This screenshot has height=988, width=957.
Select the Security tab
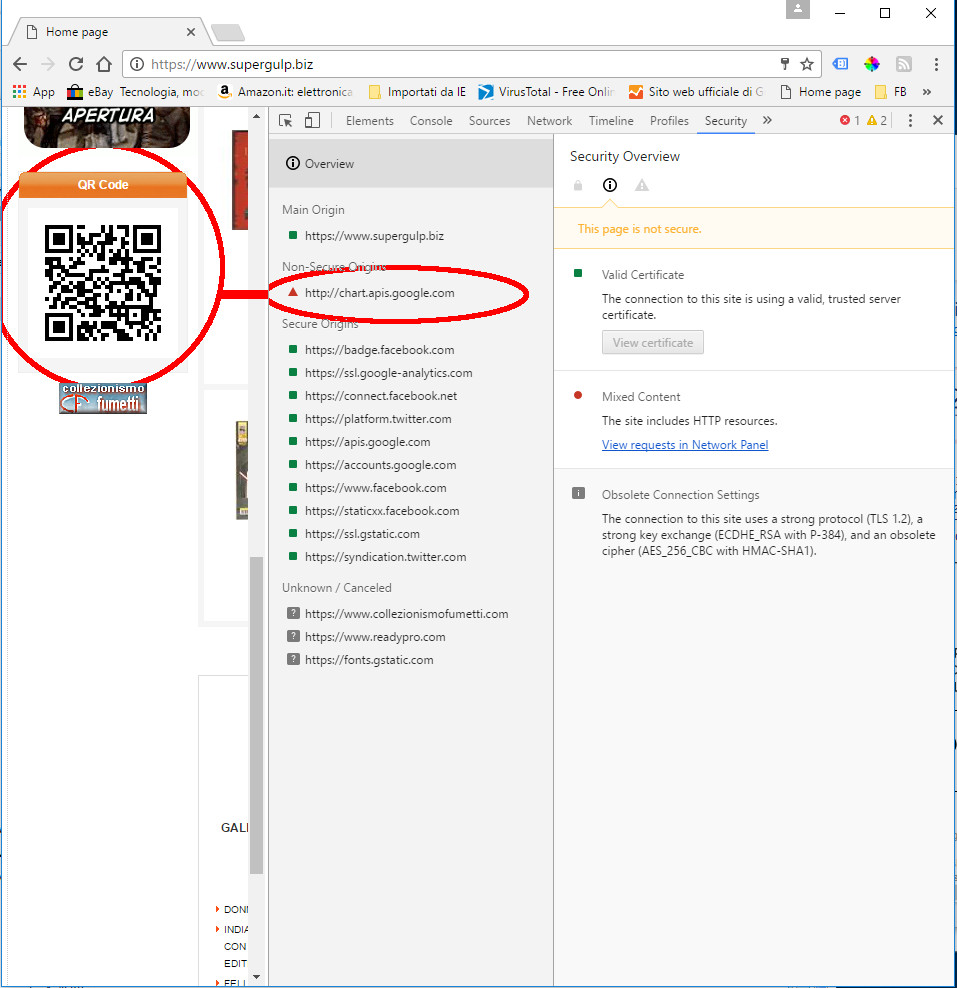tap(726, 121)
